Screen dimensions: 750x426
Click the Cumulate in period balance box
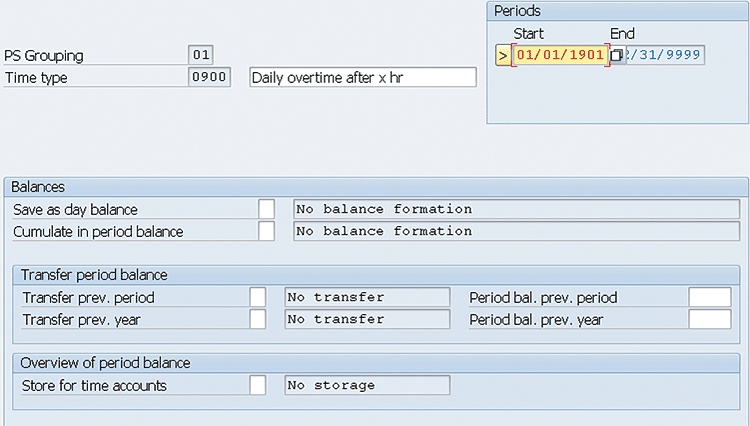(x=266, y=231)
